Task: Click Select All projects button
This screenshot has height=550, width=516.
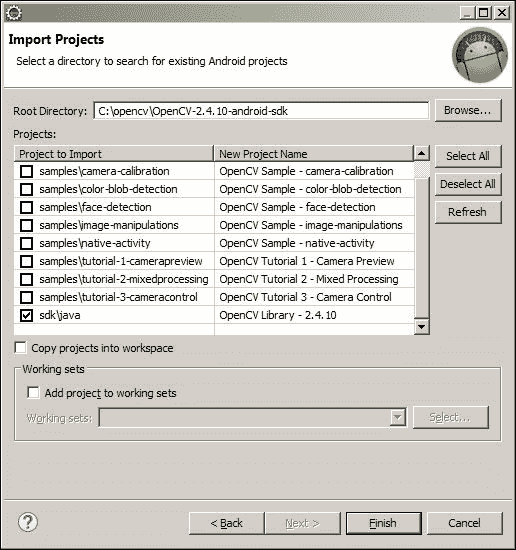Action: [x=468, y=156]
